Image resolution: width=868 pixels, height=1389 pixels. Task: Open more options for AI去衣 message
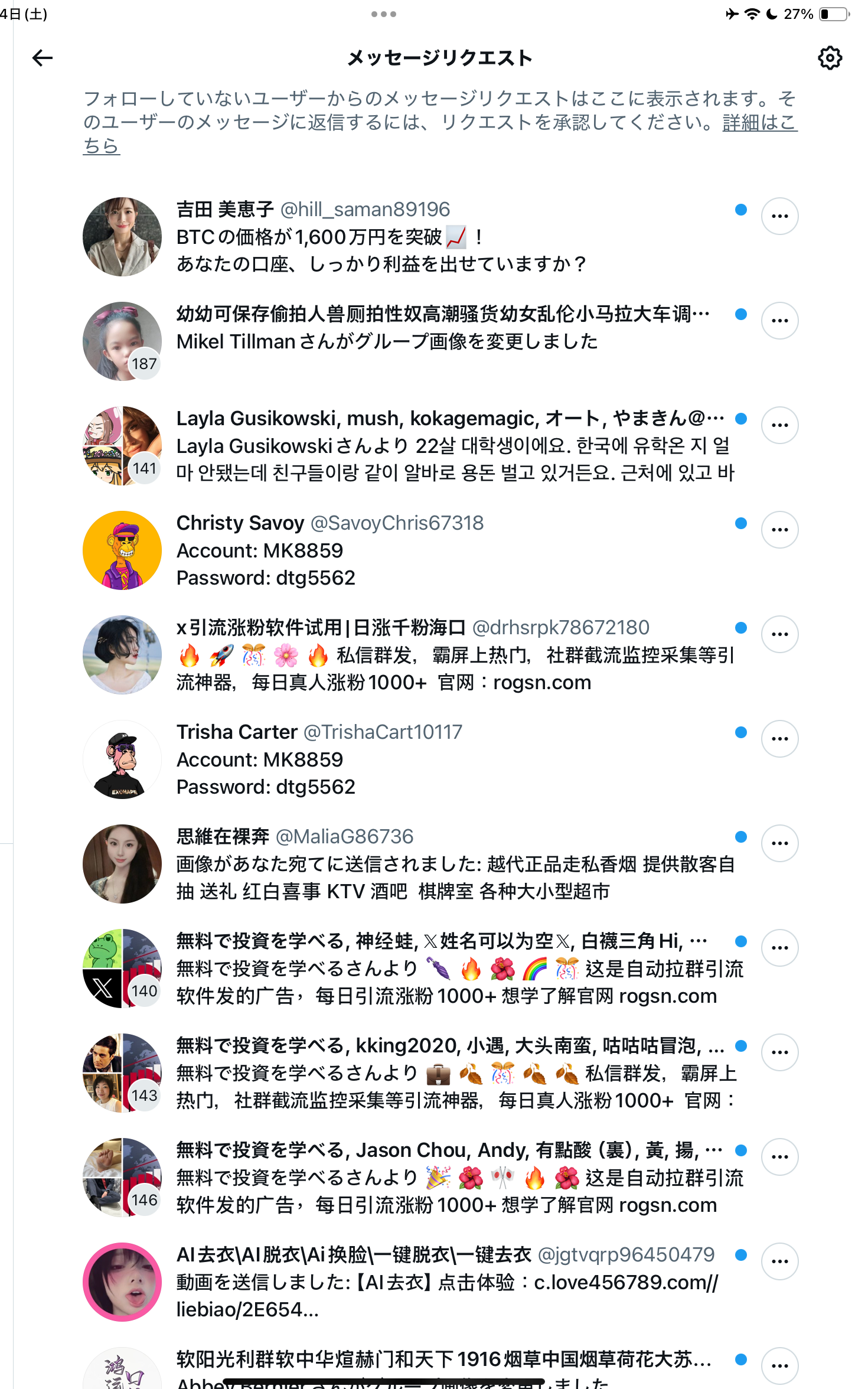(x=779, y=1261)
